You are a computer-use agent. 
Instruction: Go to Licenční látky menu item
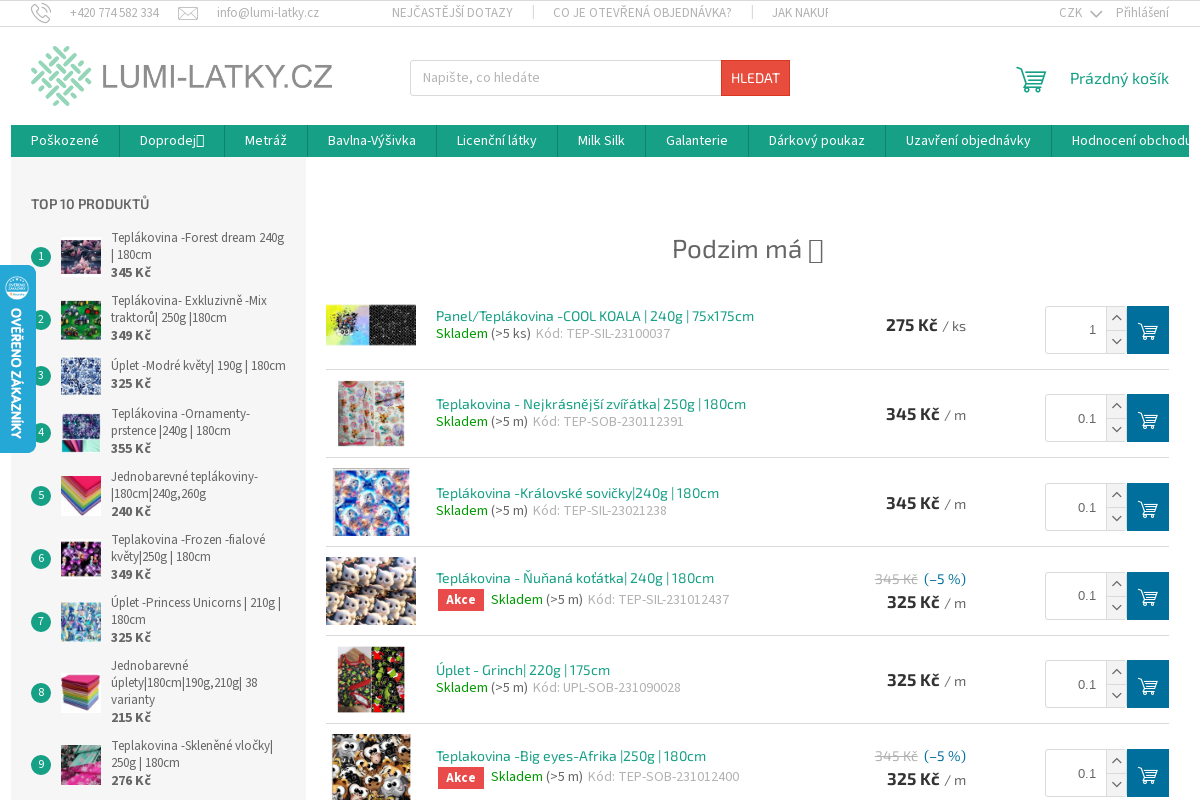point(496,141)
